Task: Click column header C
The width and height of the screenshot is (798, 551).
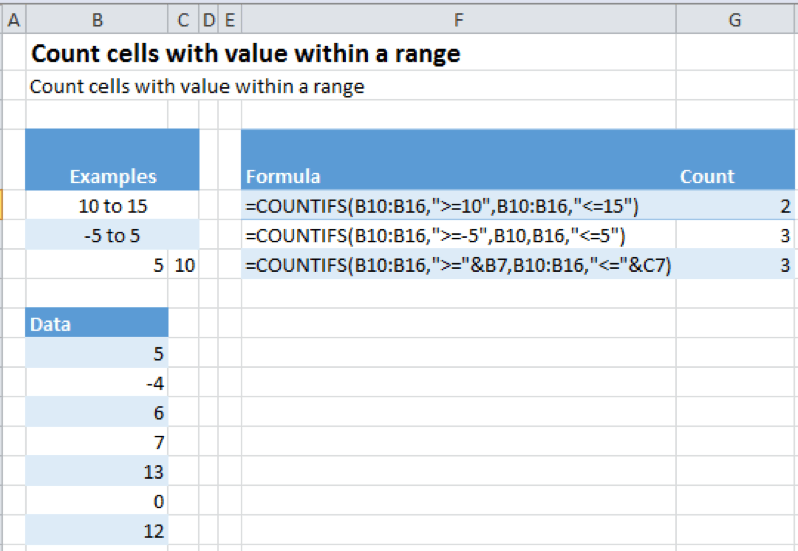Action: click(x=183, y=19)
